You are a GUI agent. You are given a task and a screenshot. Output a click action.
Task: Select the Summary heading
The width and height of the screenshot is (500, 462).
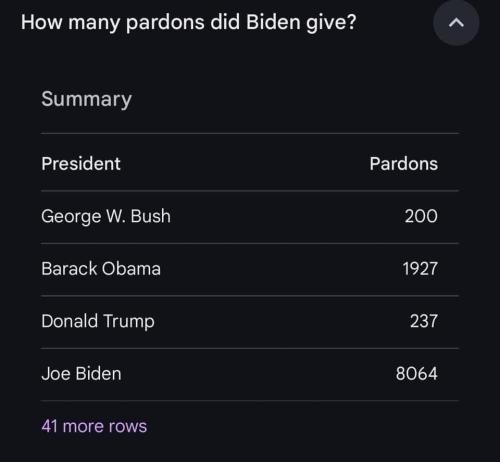point(86,99)
